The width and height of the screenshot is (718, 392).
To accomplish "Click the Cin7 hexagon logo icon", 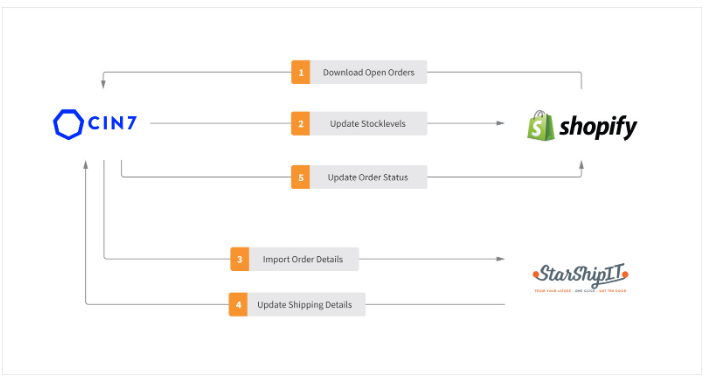I will pos(68,124).
